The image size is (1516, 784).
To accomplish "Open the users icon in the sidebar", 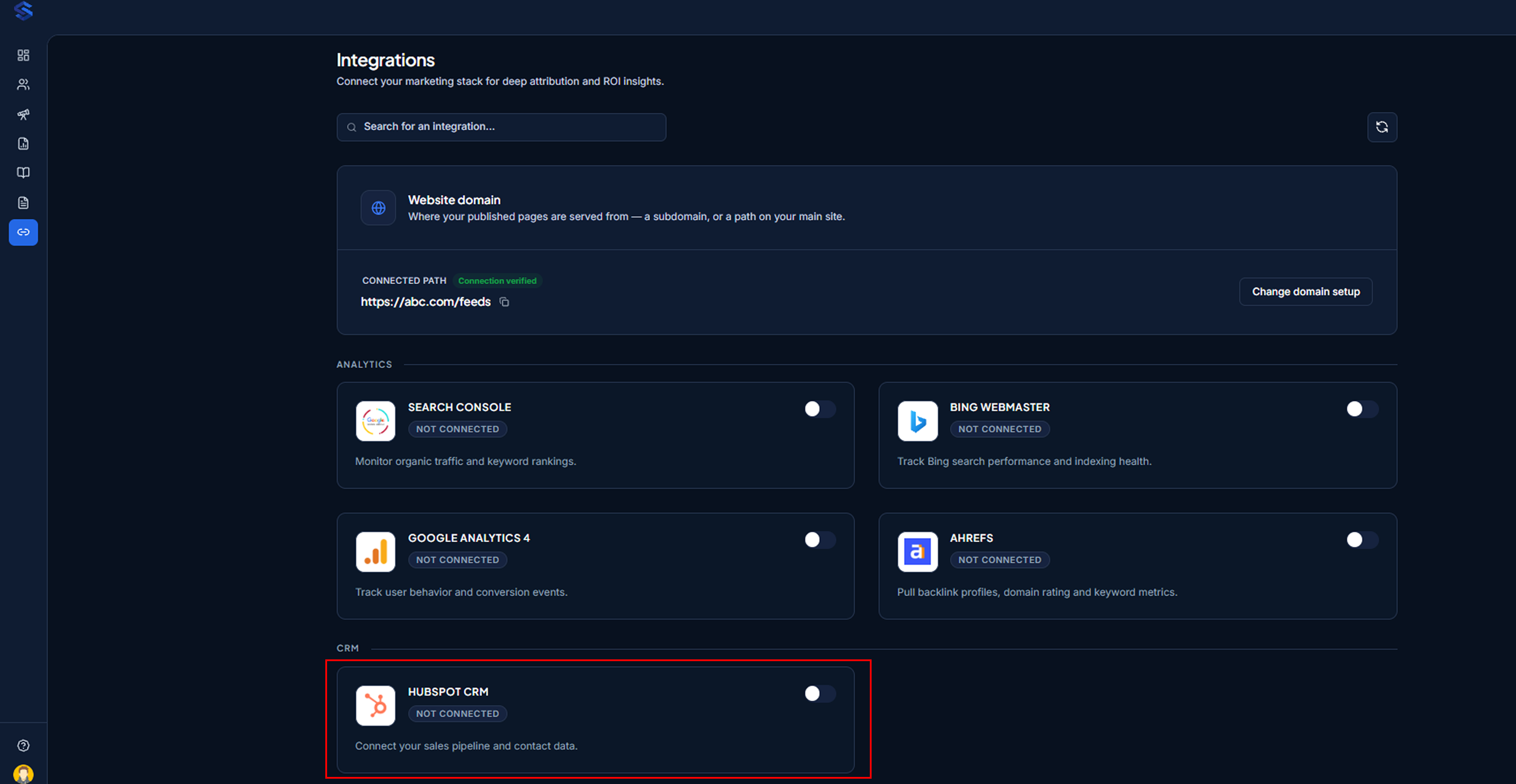I will pos(23,85).
